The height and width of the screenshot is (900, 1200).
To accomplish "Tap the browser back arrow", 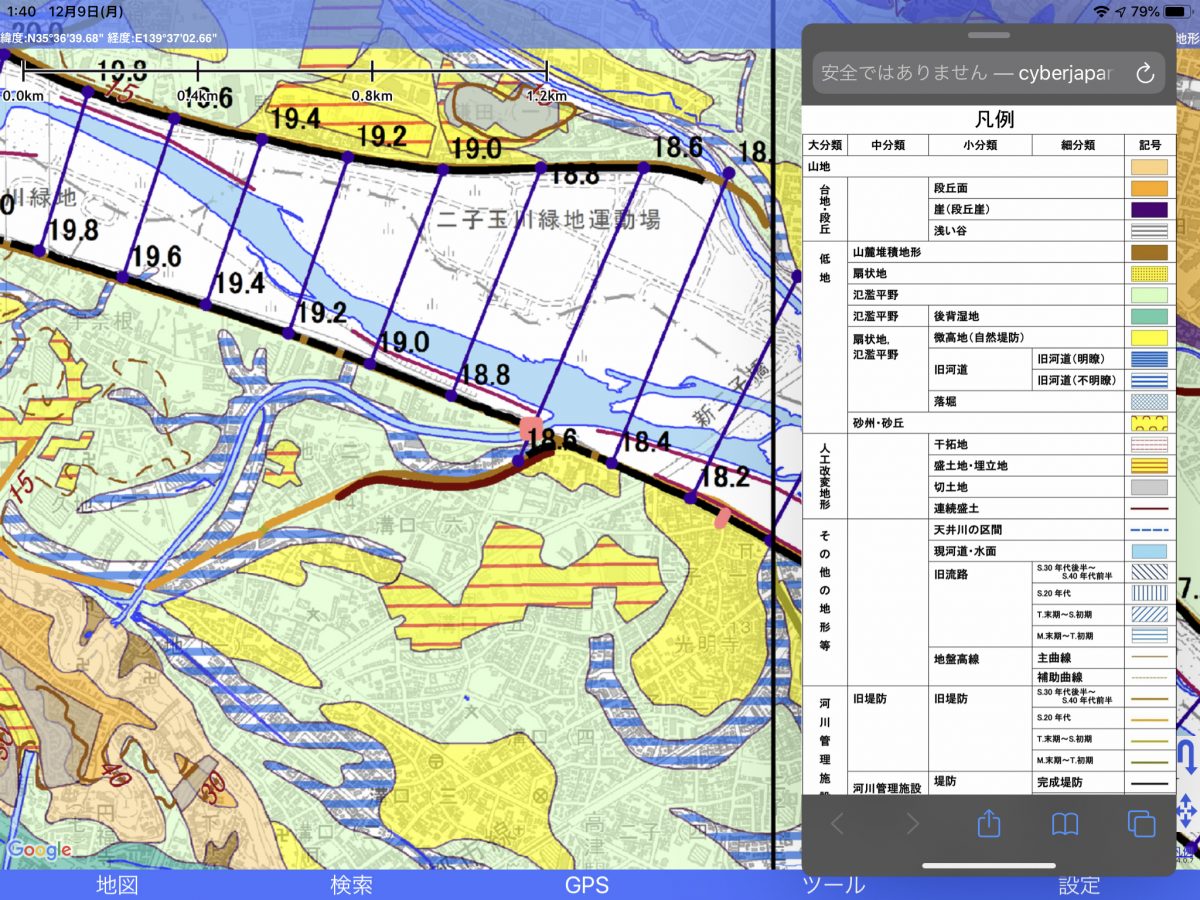I will pyautogui.click(x=837, y=823).
